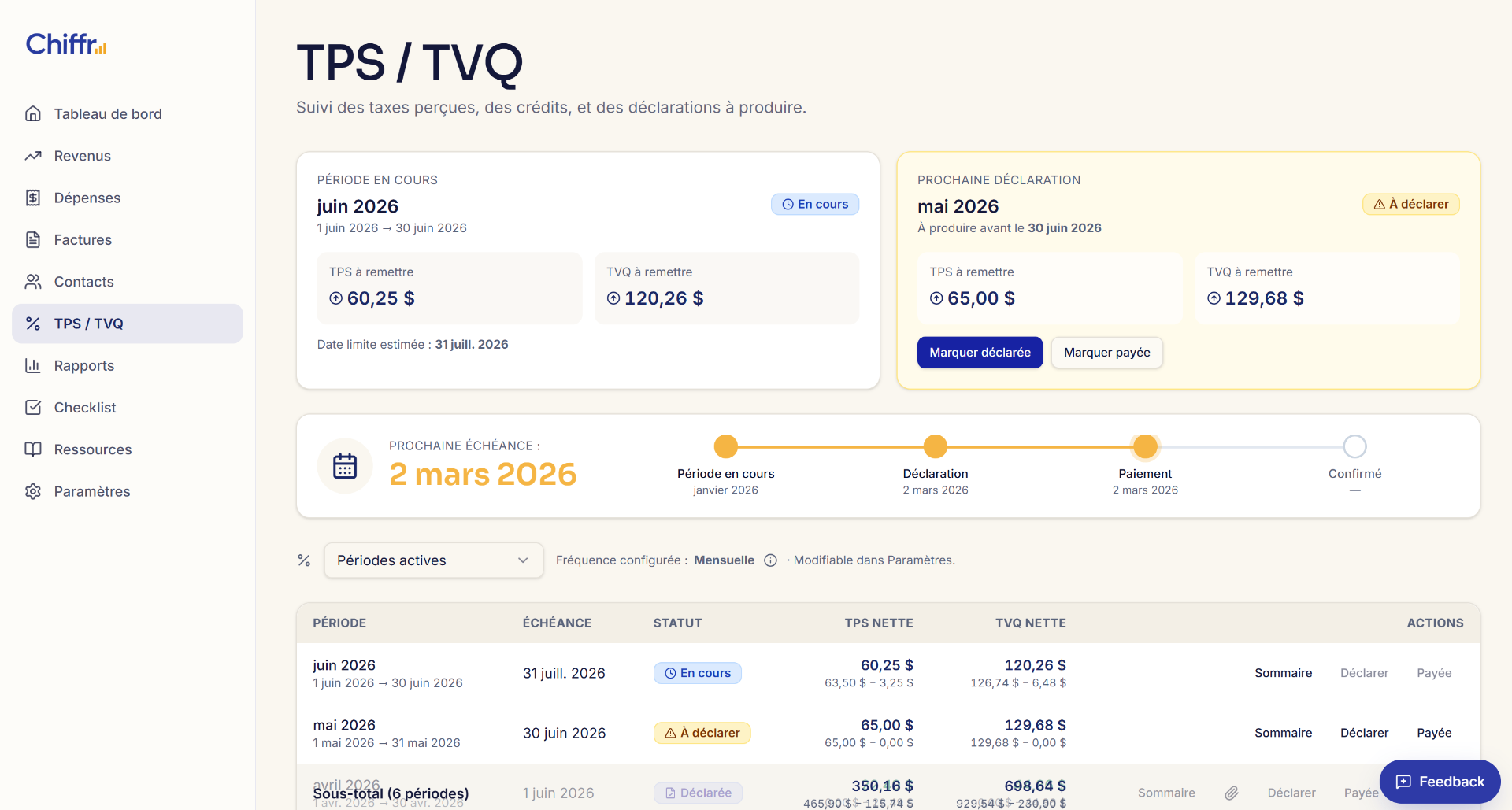Screen dimensions: 1512x810
Task: Open Périodes actives dropdown
Action: [x=433, y=560]
